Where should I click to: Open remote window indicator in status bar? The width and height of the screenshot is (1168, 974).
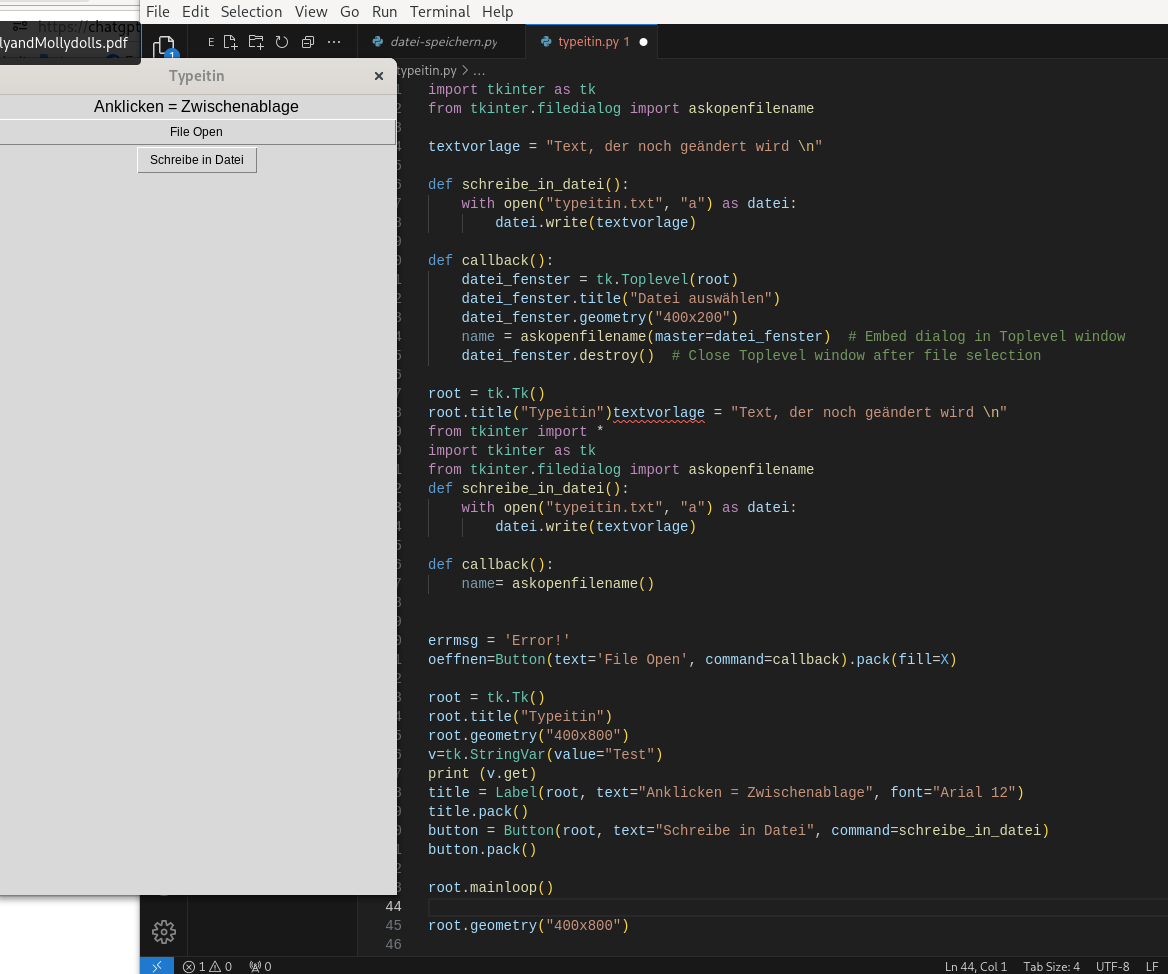(157, 966)
